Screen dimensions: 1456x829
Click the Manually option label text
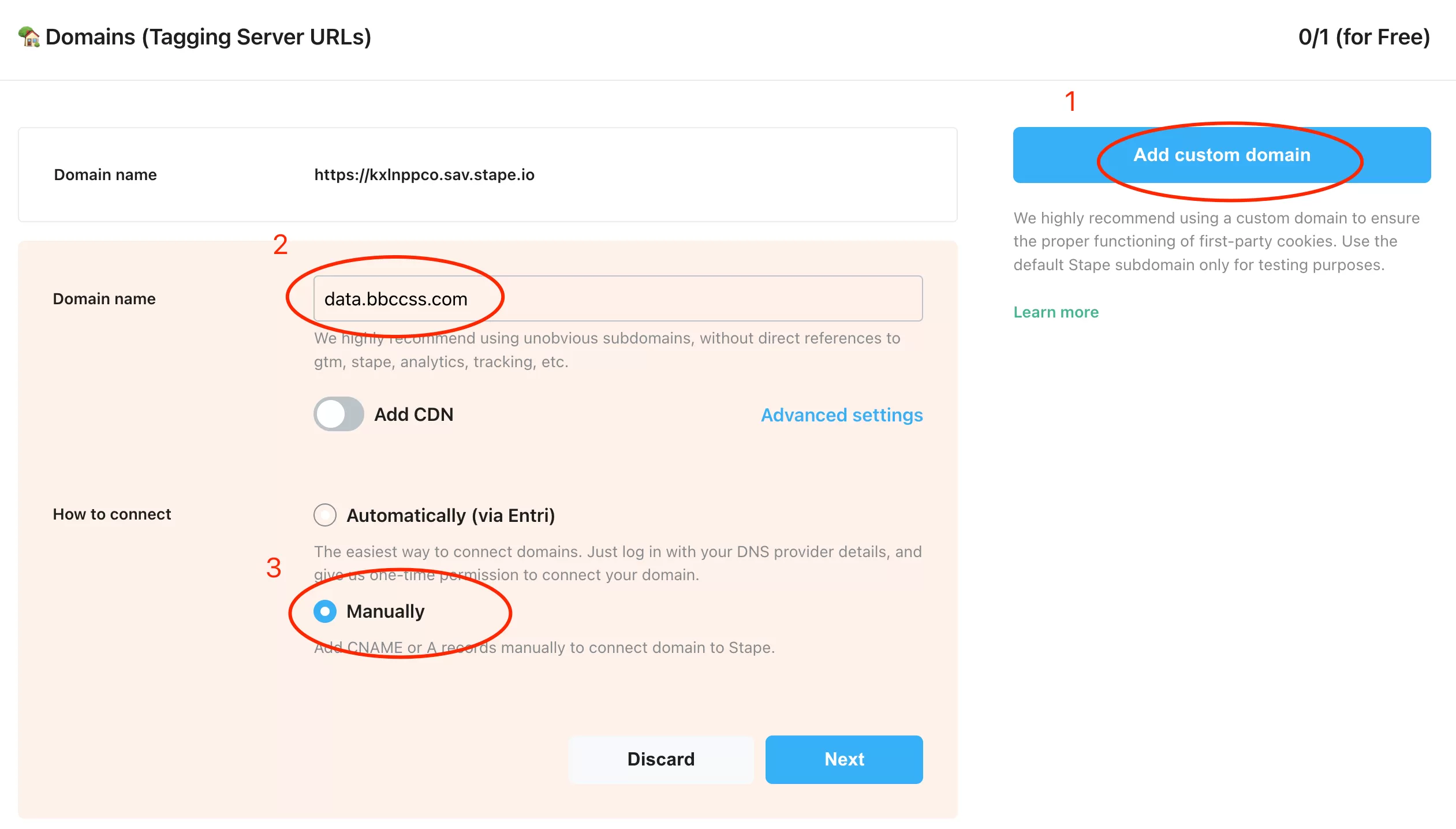pos(386,611)
